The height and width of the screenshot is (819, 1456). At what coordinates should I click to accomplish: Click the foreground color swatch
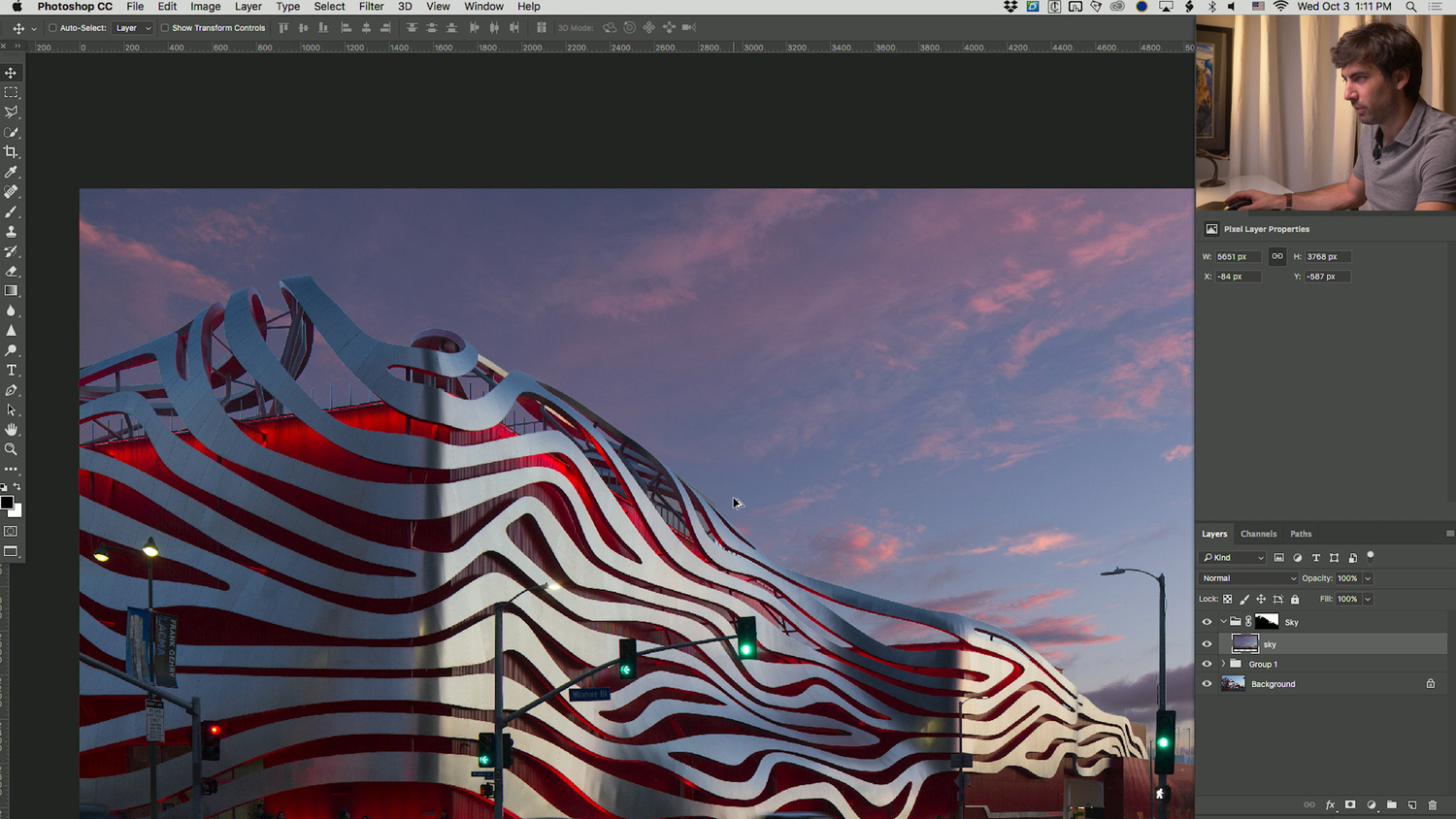tap(7, 503)
